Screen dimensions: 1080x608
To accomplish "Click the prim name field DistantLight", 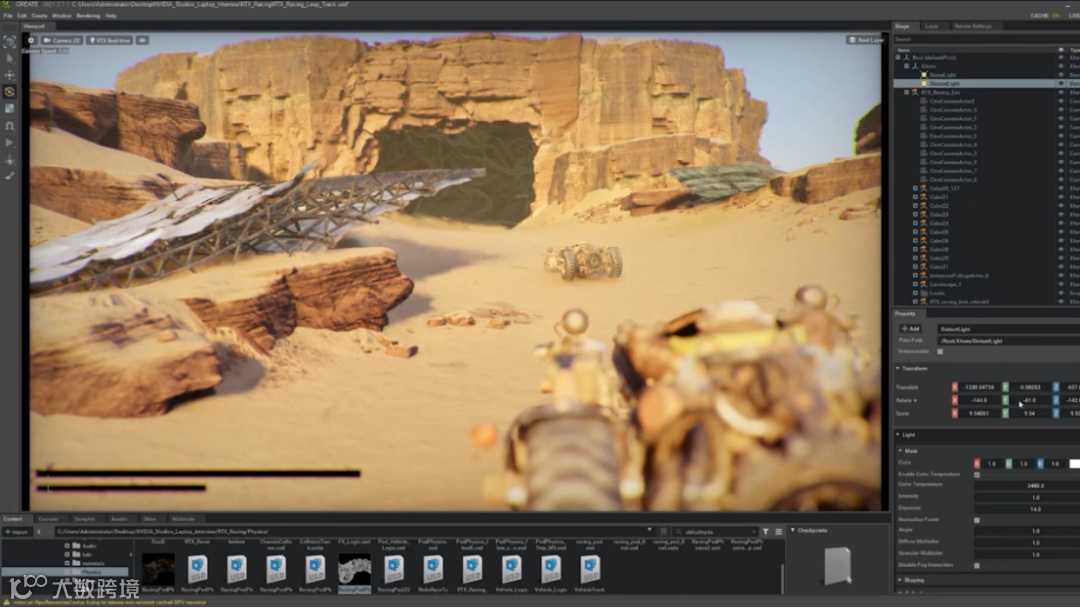I will coord(1008,329).
